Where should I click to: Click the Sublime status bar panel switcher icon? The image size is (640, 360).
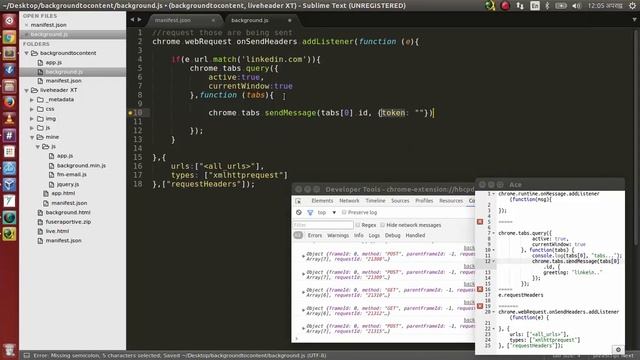27,356
